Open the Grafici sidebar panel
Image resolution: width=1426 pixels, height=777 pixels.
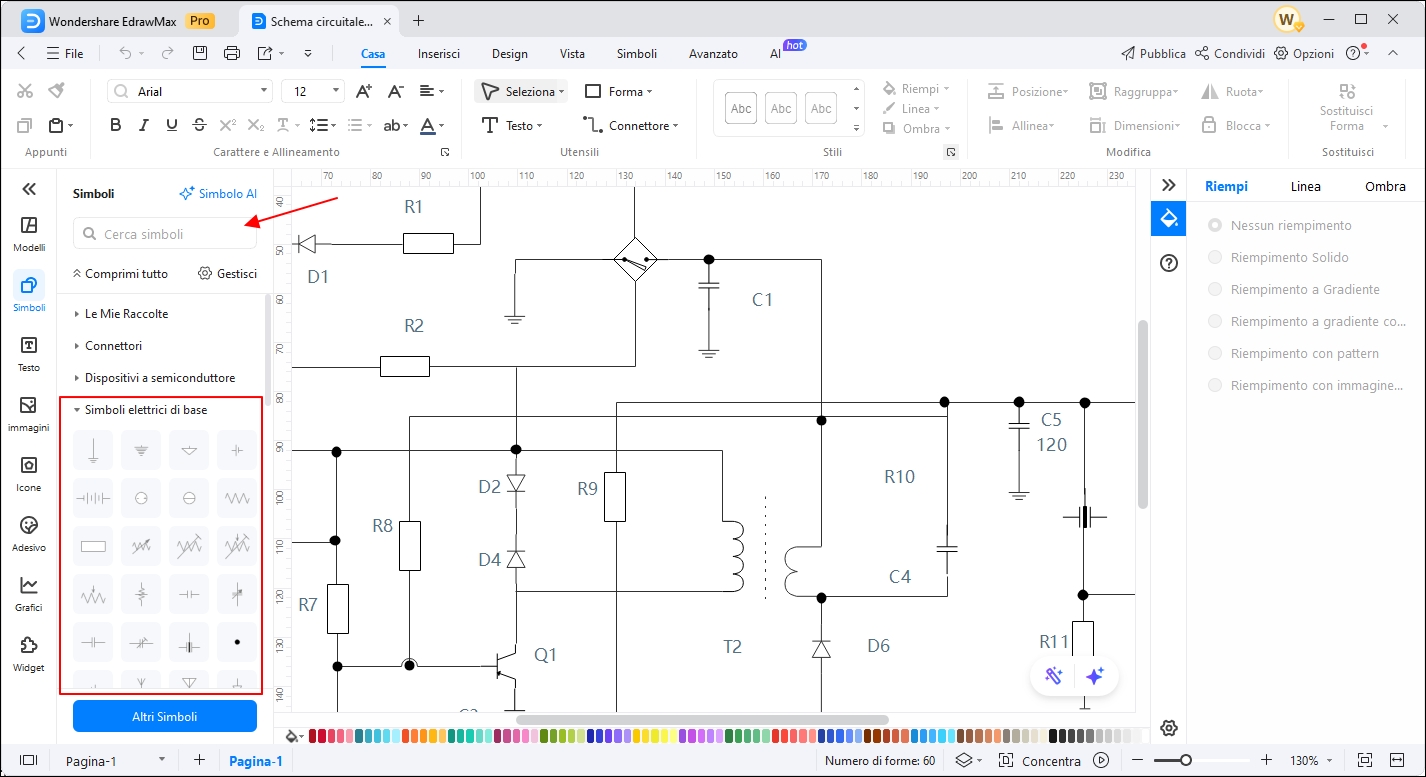click(x=29, y=594)
